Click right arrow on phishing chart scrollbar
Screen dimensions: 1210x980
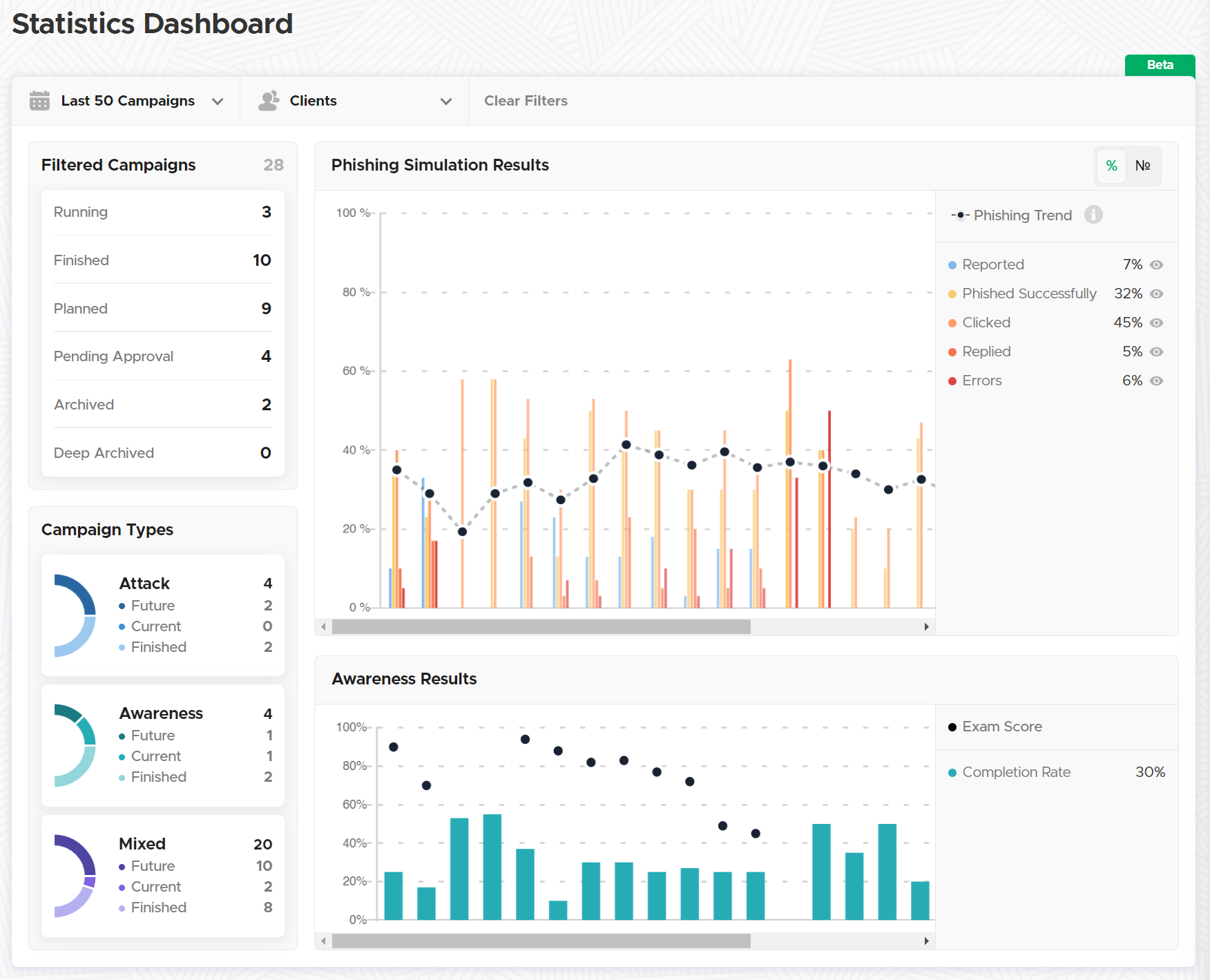[x=926, y=627]
